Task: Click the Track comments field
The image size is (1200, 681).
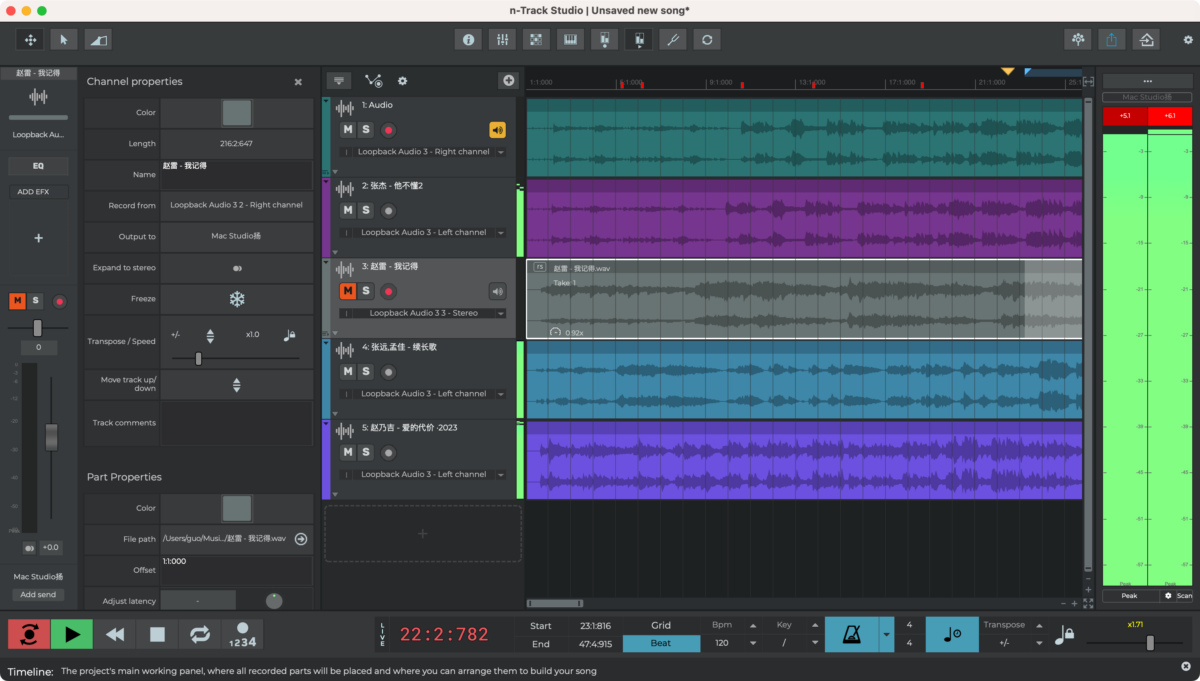Action: click(237, 423)
